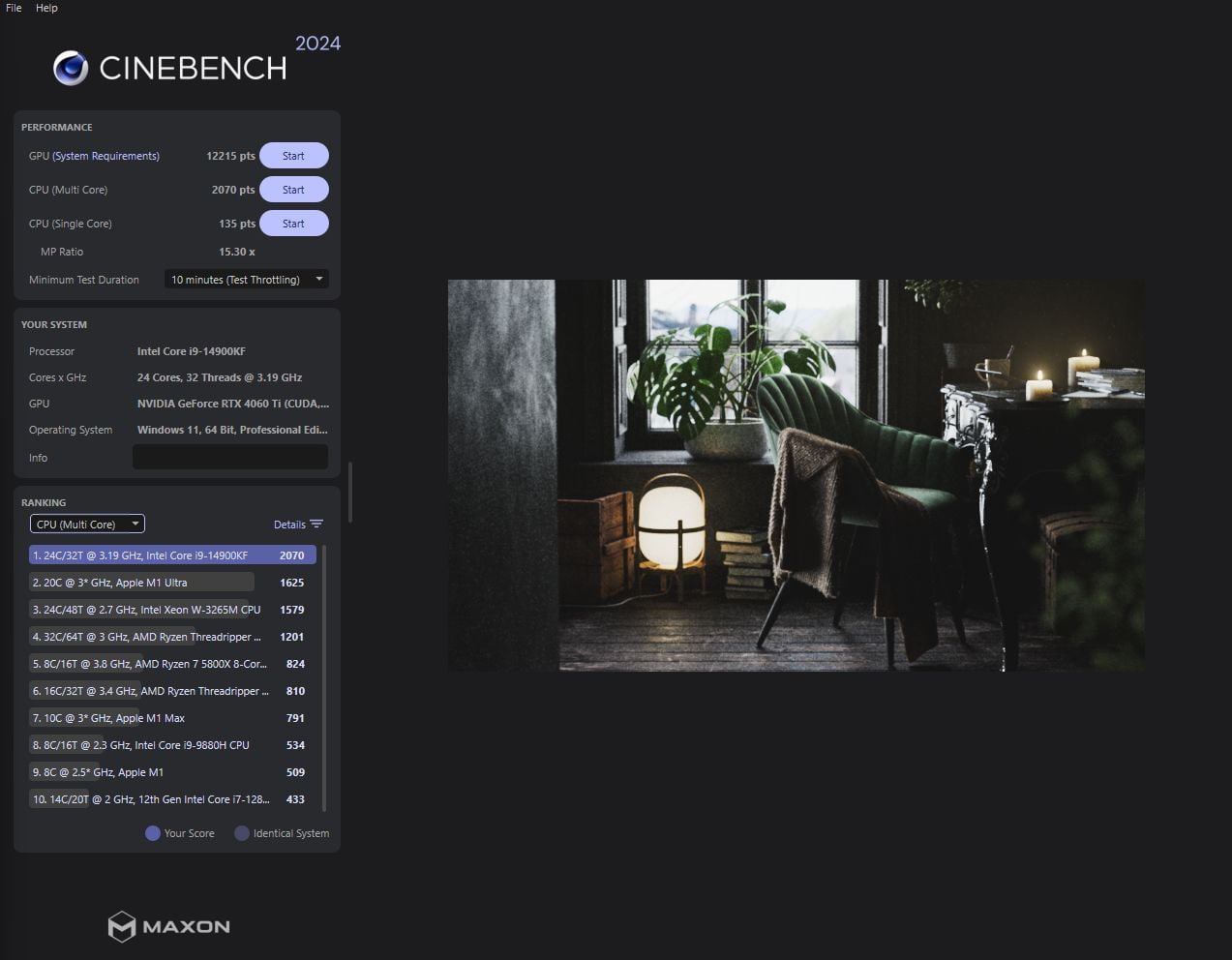
Task: Select the 8C Apple M1 ranking row
Action: 172,772
